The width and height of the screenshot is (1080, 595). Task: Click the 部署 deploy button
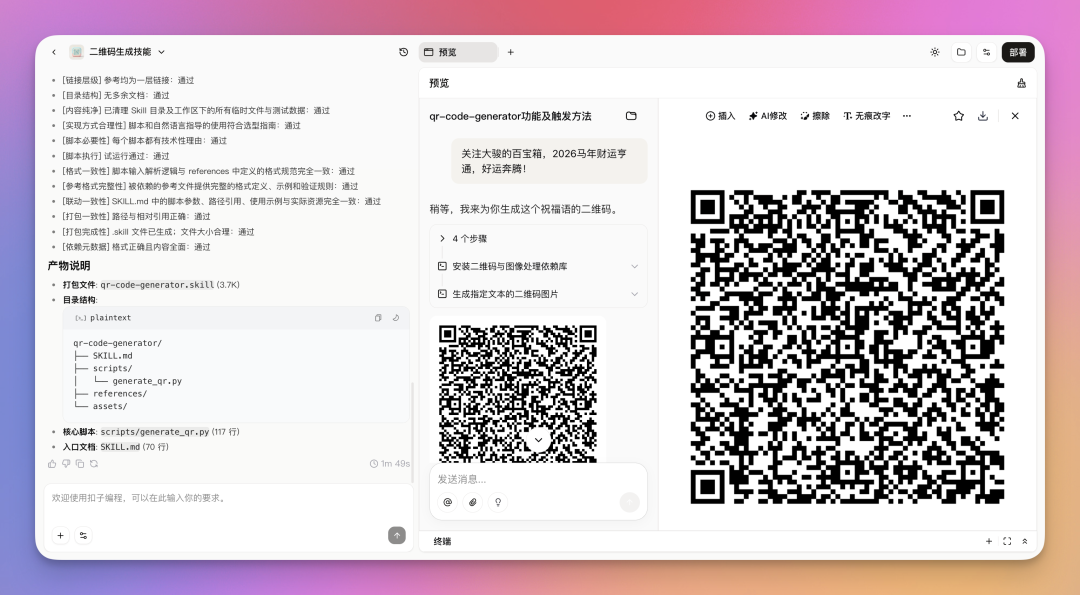click(x=1018, y=52)
